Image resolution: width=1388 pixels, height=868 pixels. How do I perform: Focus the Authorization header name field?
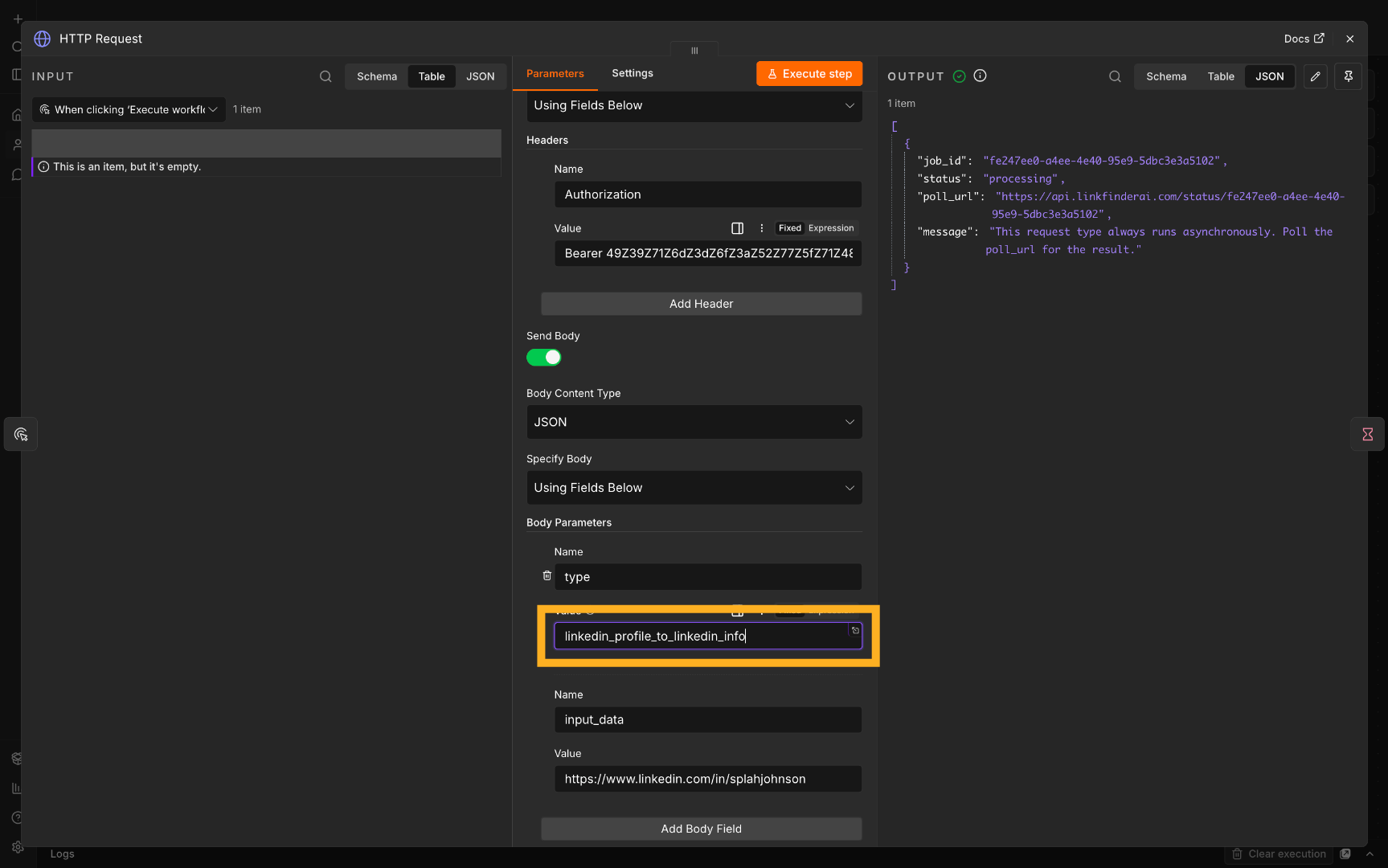click(708, 194)
